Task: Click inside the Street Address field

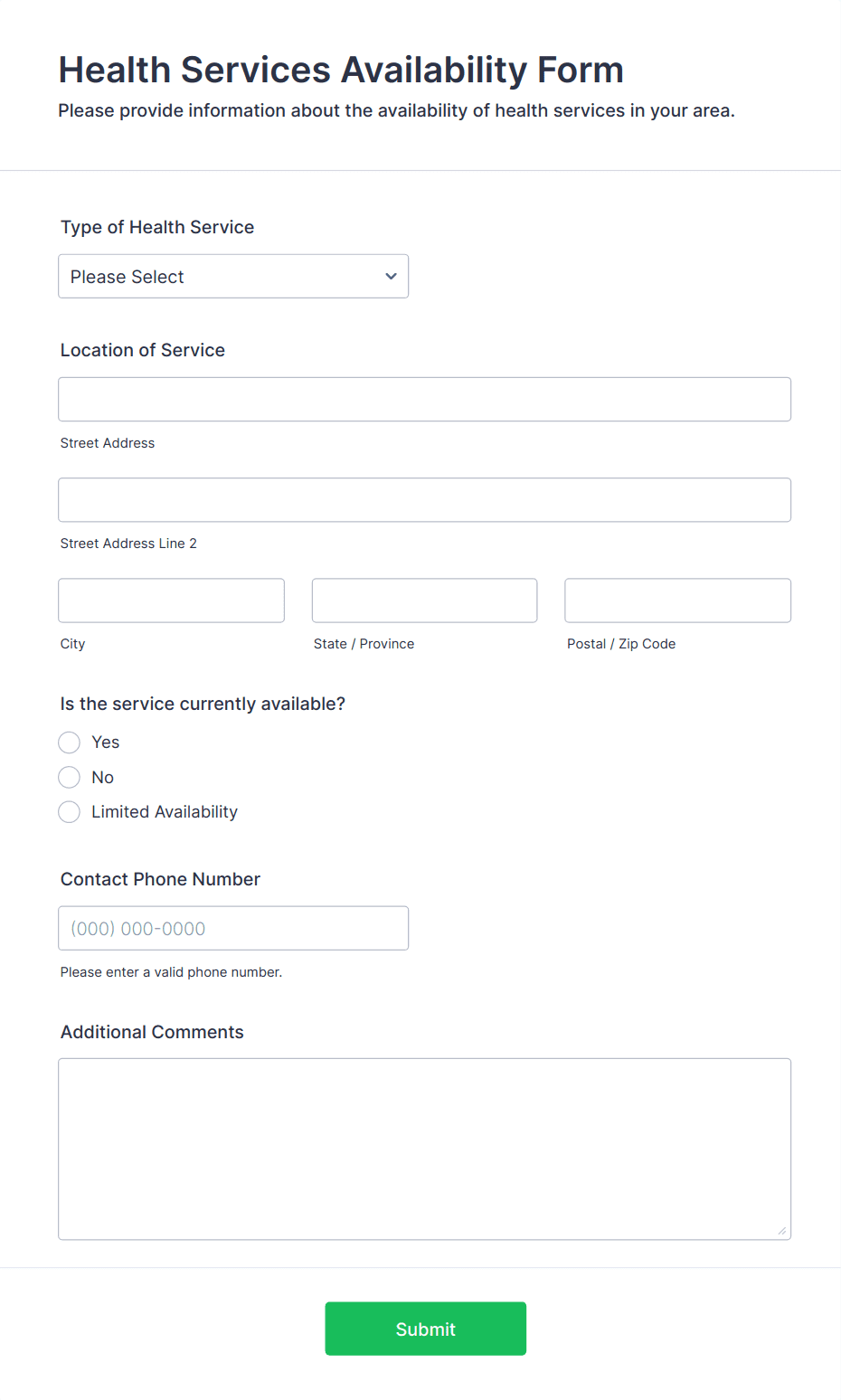Action: click(424, 399)
